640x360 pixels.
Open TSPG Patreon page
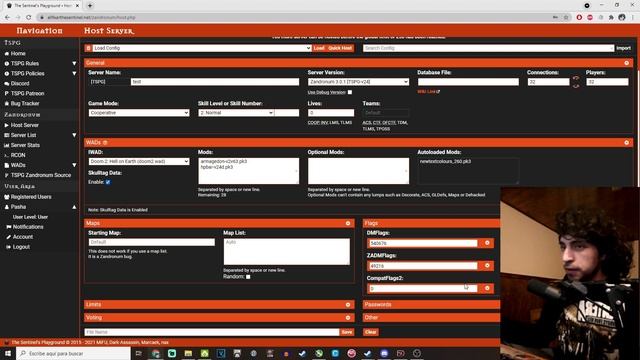(x=27, y=93)
